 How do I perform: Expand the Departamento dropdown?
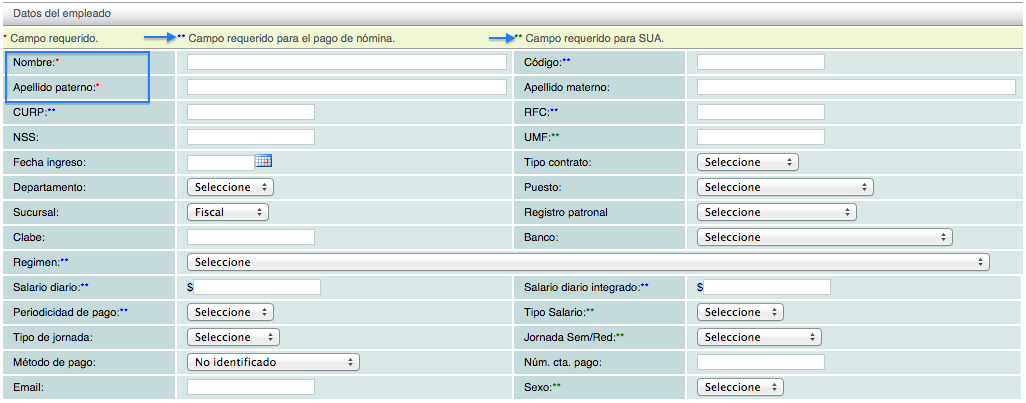230,187
